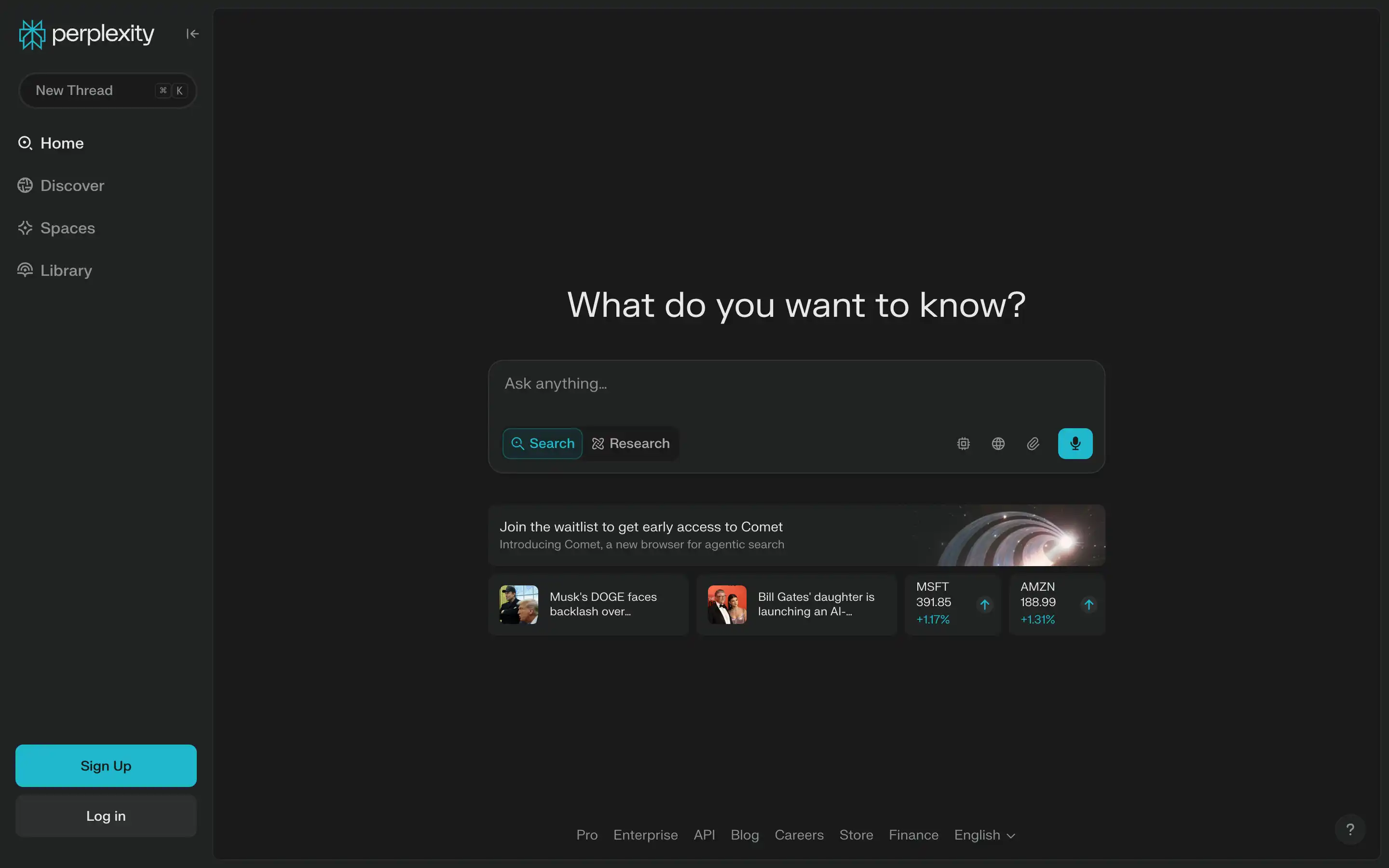Click the AMZN up arrow icon
The height and width of the screenshot is (868, 1389).
[x=1089, y=605]
